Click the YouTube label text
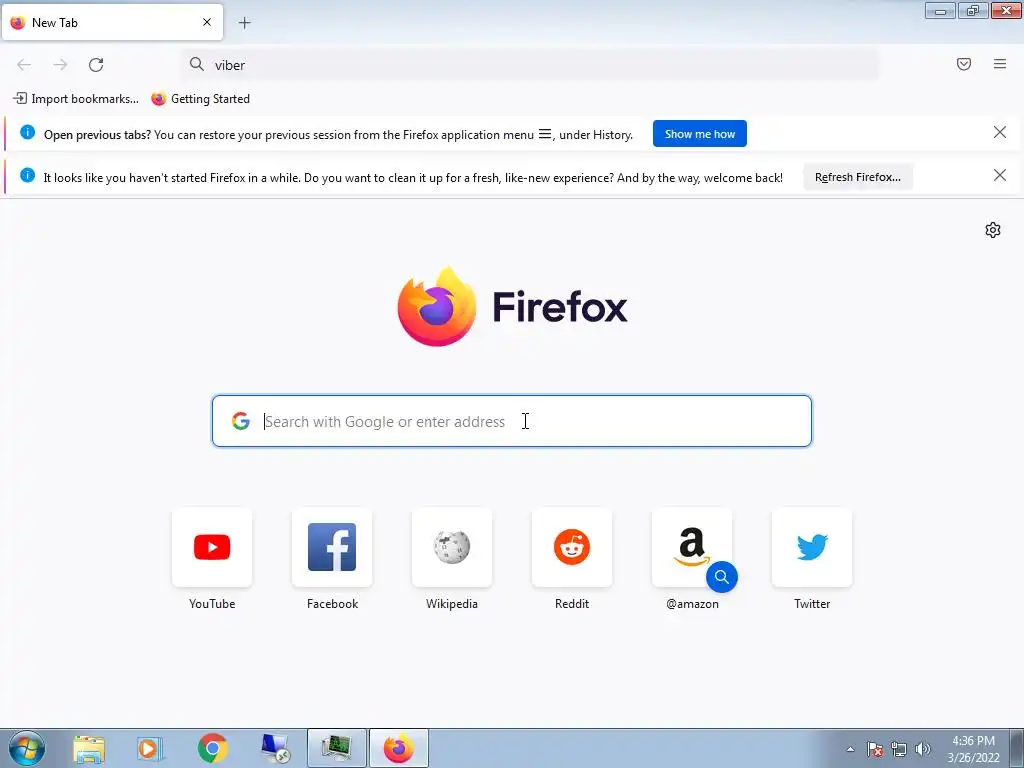 (212, 604)
